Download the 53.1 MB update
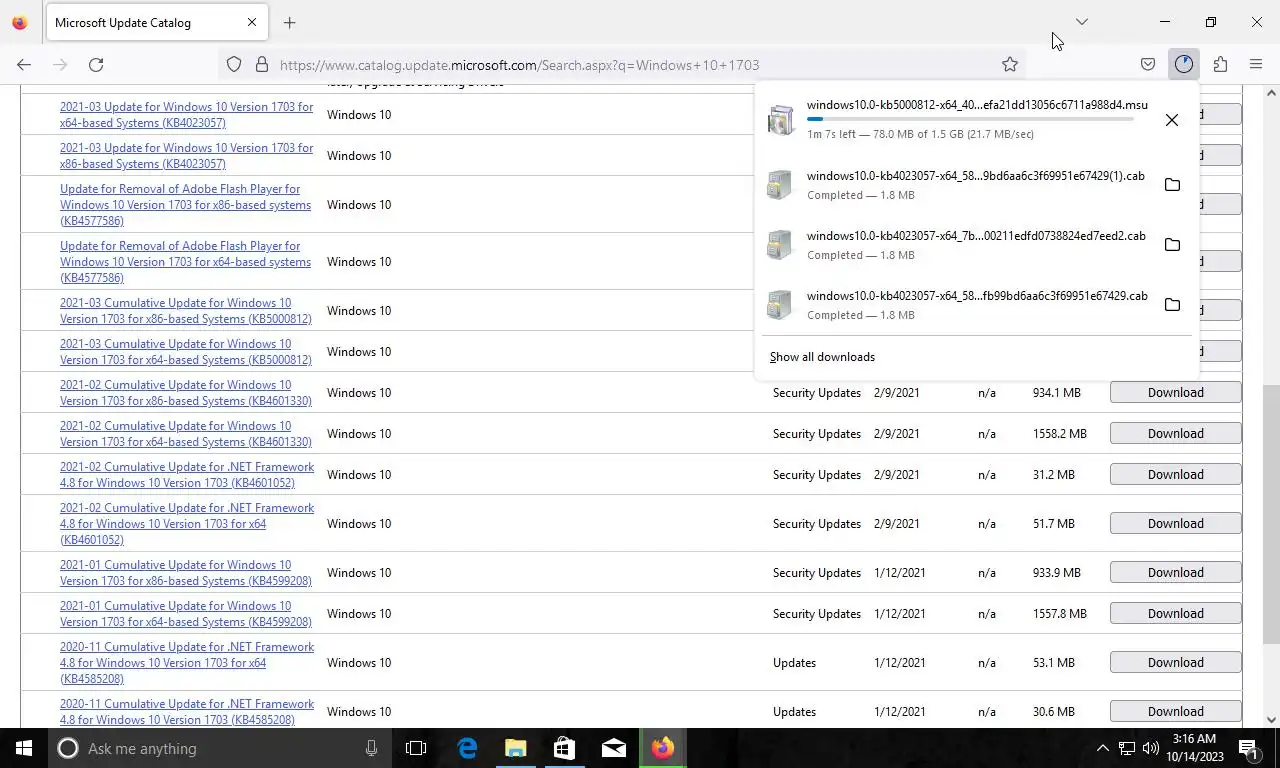 [1175, 662]
